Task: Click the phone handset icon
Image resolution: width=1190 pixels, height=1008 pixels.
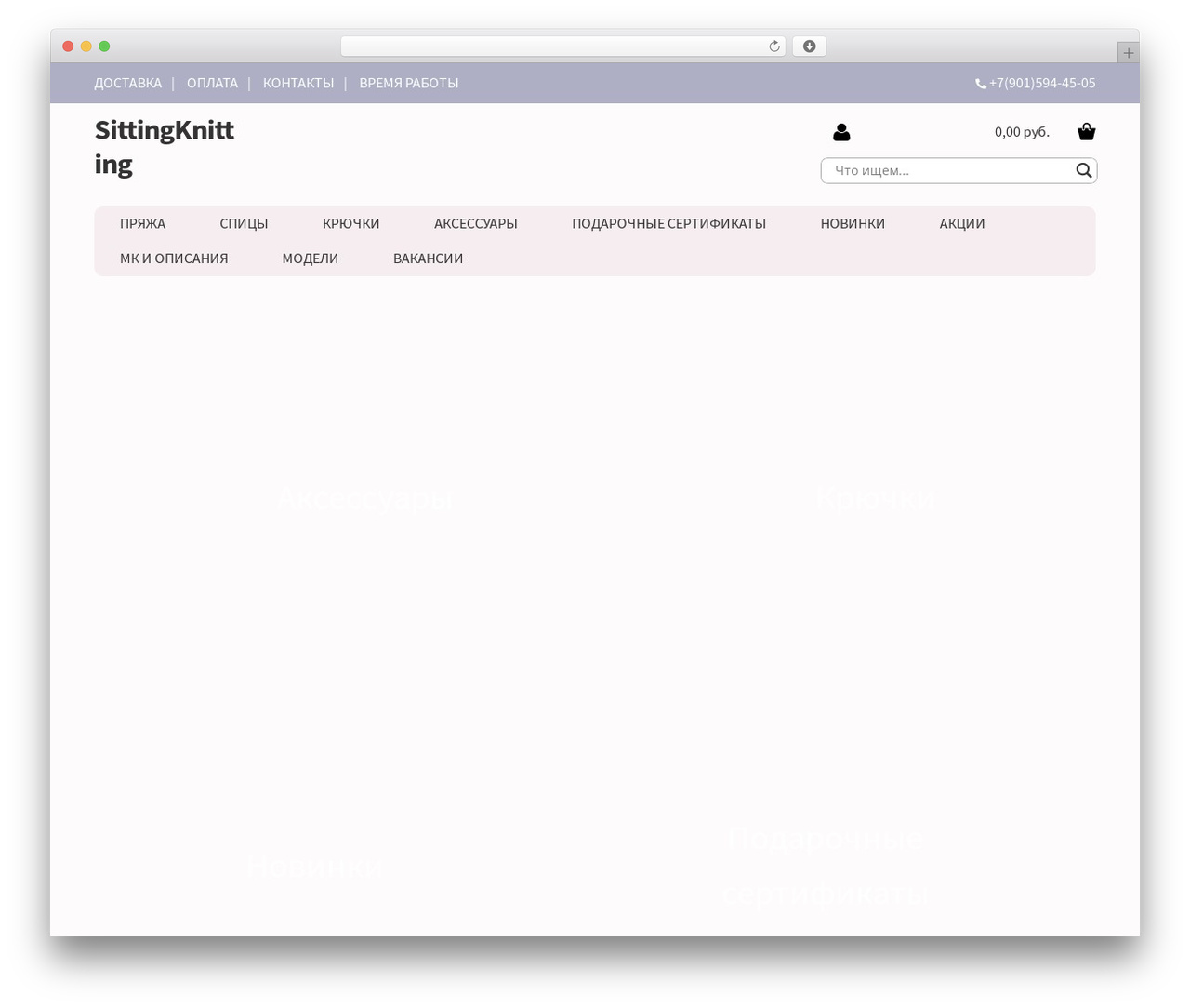Action: (x=981, y=84)
